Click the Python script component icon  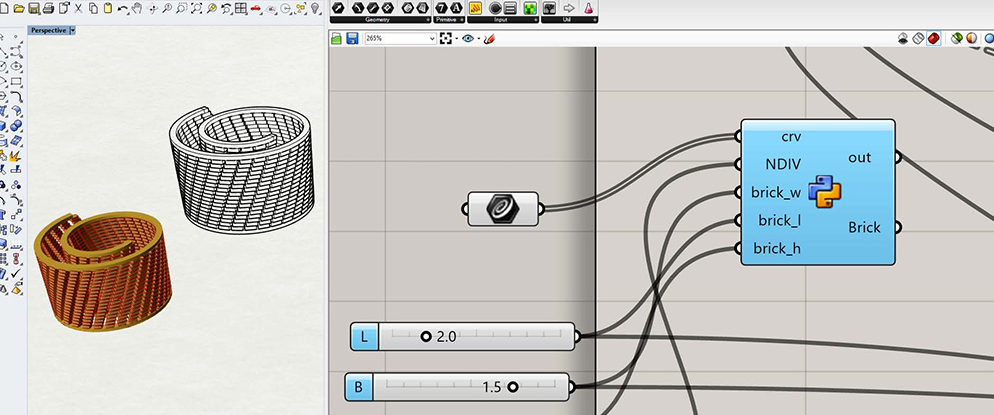point(825,190)
